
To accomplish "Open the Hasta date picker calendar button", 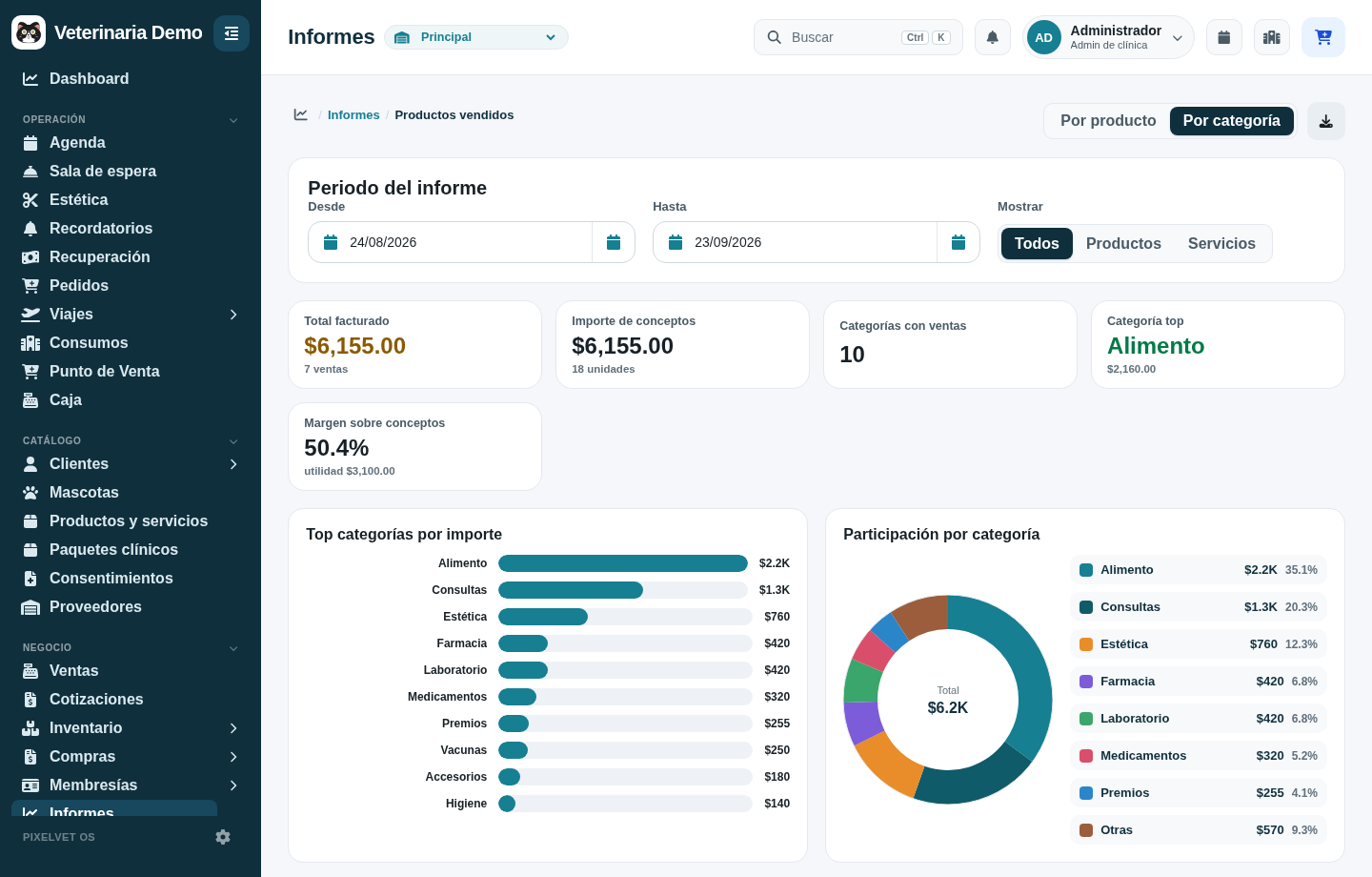I will click(958, 242).
